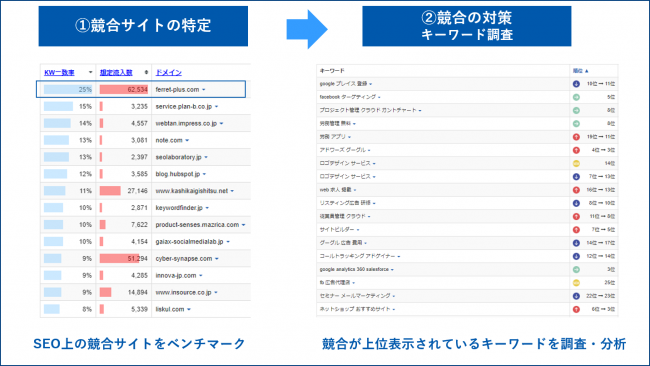Open the dropdown next to ferret-plus.com
This screenshot has height=366, width=650.
tap(204, 90)
